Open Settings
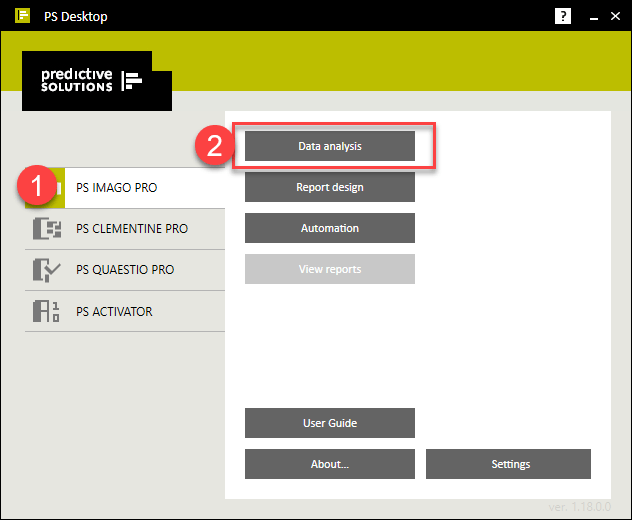The height and width of the screenshot is (520, 632). click(508, 464)
